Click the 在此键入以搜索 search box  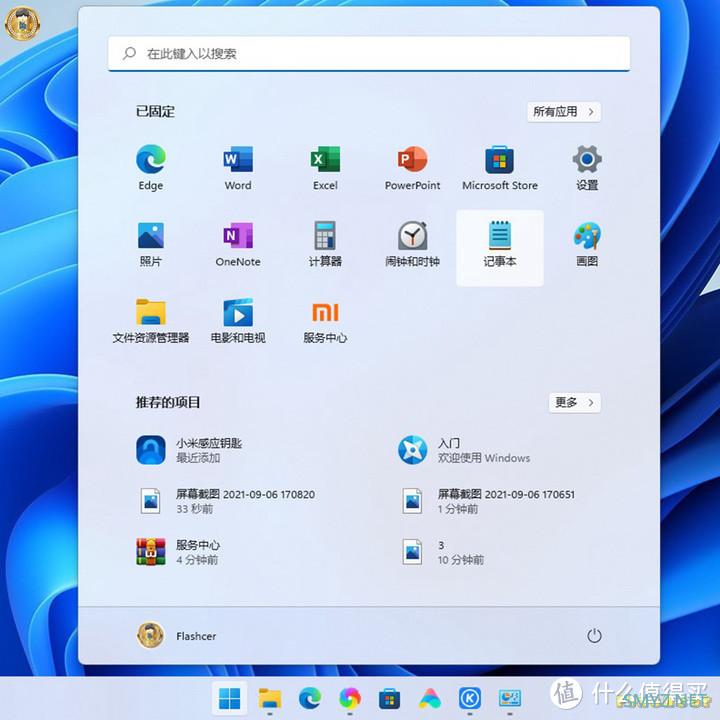(x=369, y=54)
